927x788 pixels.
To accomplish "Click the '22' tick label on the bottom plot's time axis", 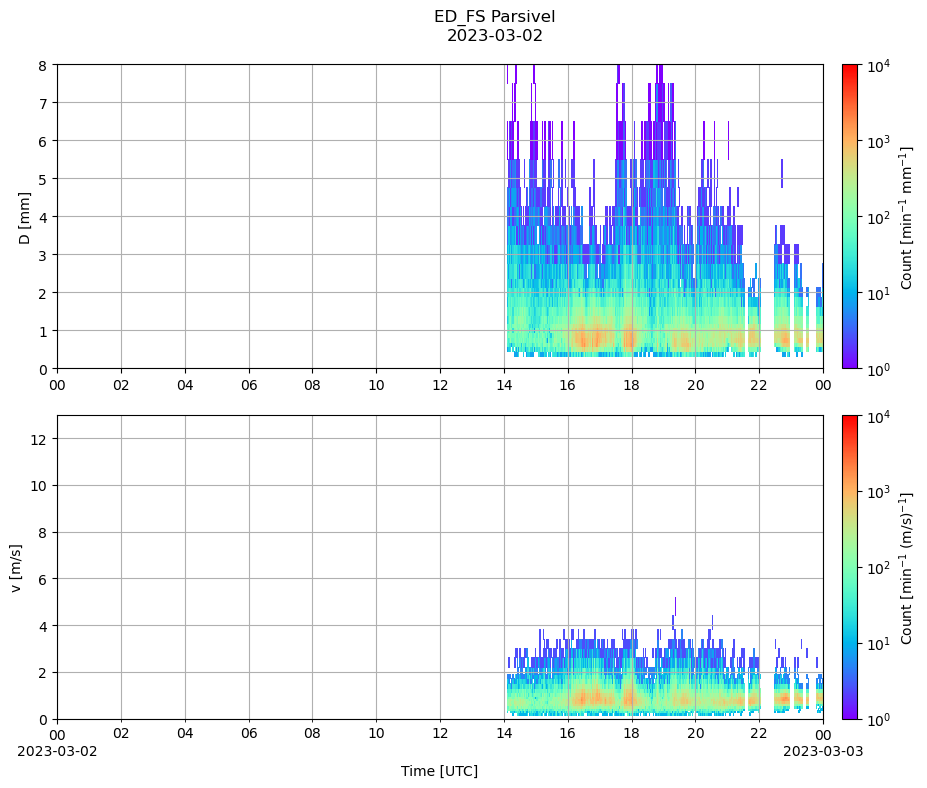I will [759, 734].
